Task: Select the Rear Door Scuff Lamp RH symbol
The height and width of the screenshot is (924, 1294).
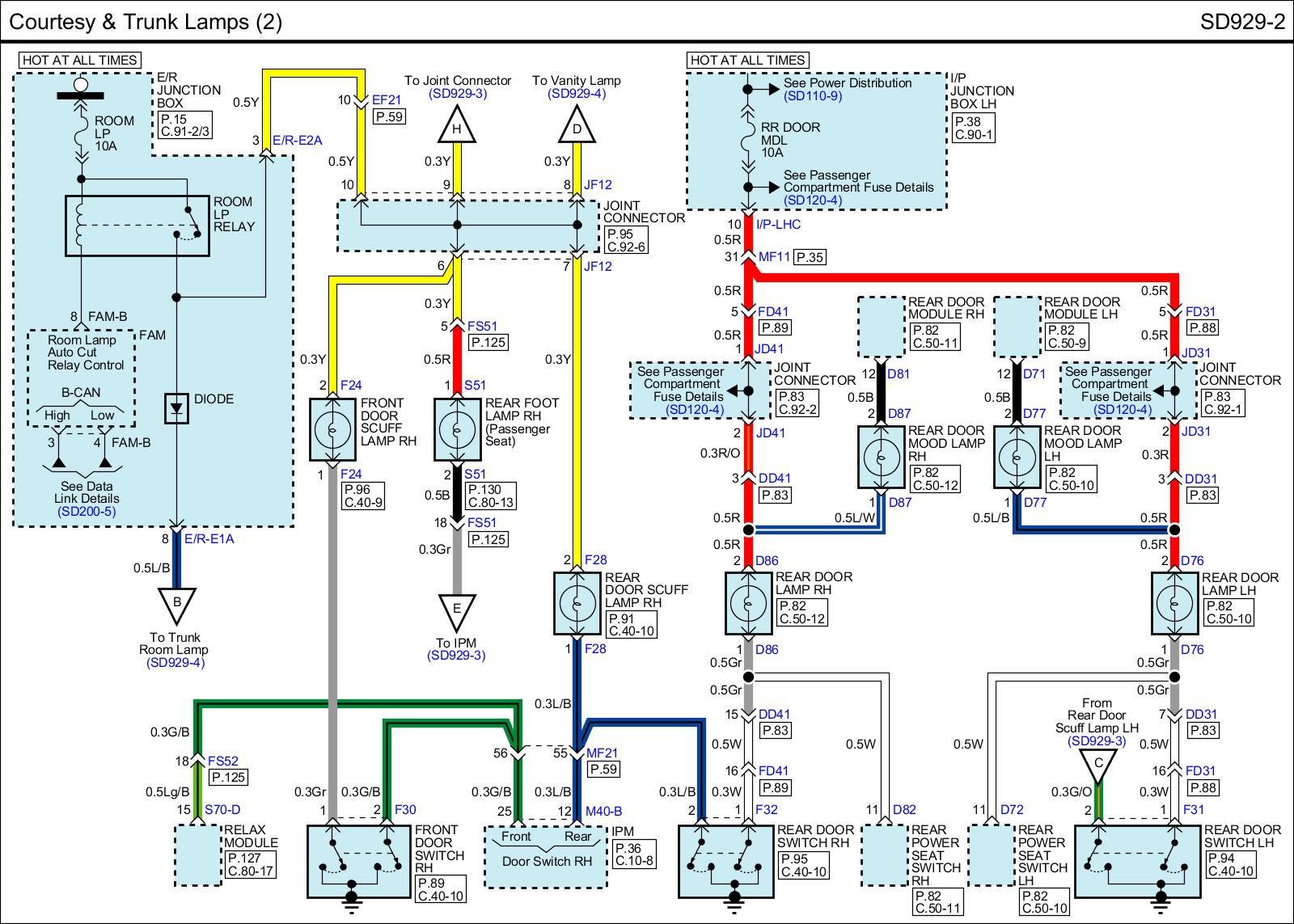Action: click(x=577, y=603)
